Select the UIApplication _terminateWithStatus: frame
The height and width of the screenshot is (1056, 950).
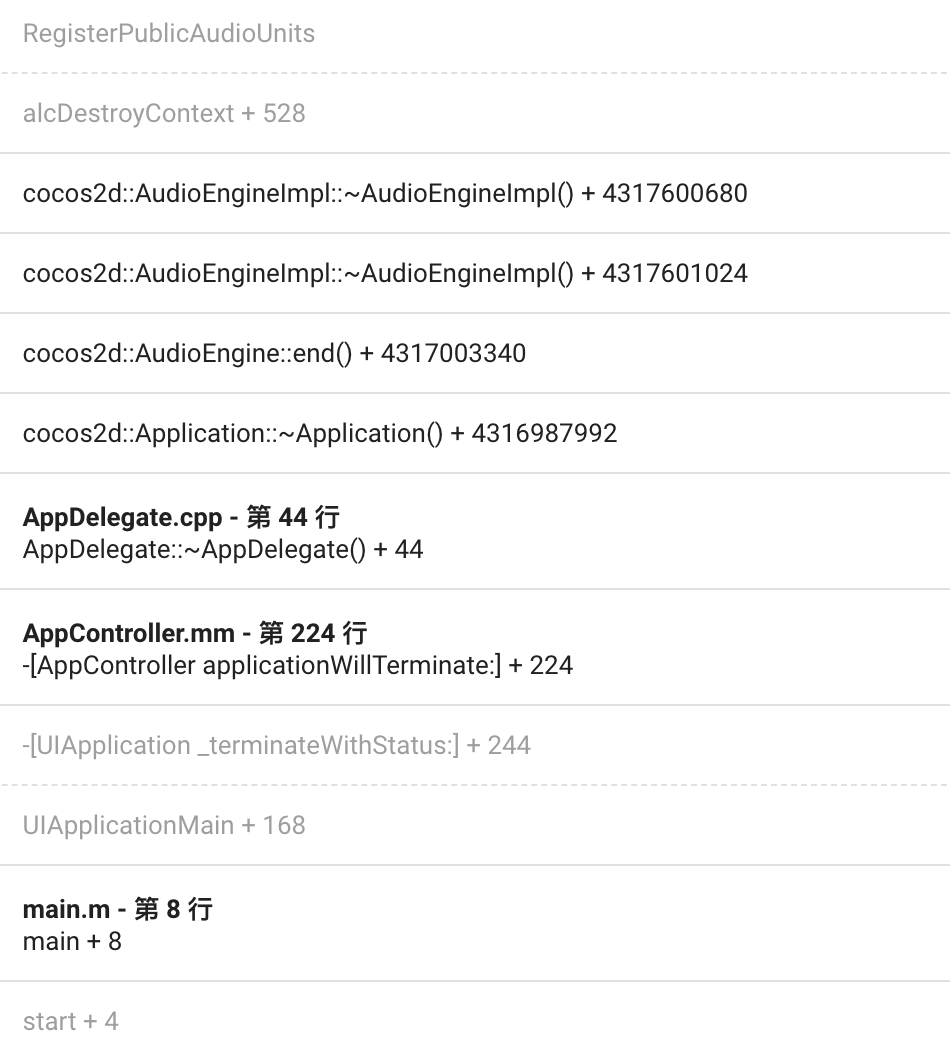pyautogui.click(x=276, y=745)
